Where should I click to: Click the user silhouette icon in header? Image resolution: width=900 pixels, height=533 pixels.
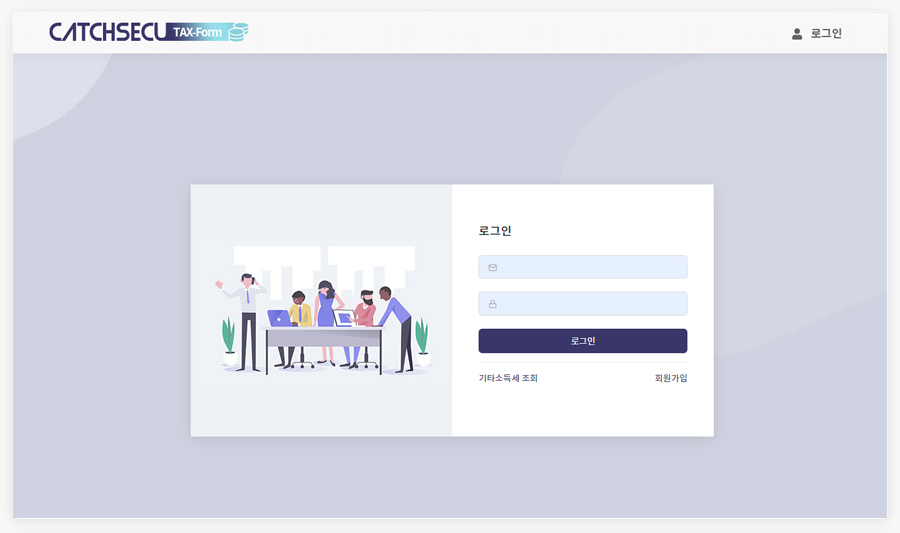(x=797, y=34)
